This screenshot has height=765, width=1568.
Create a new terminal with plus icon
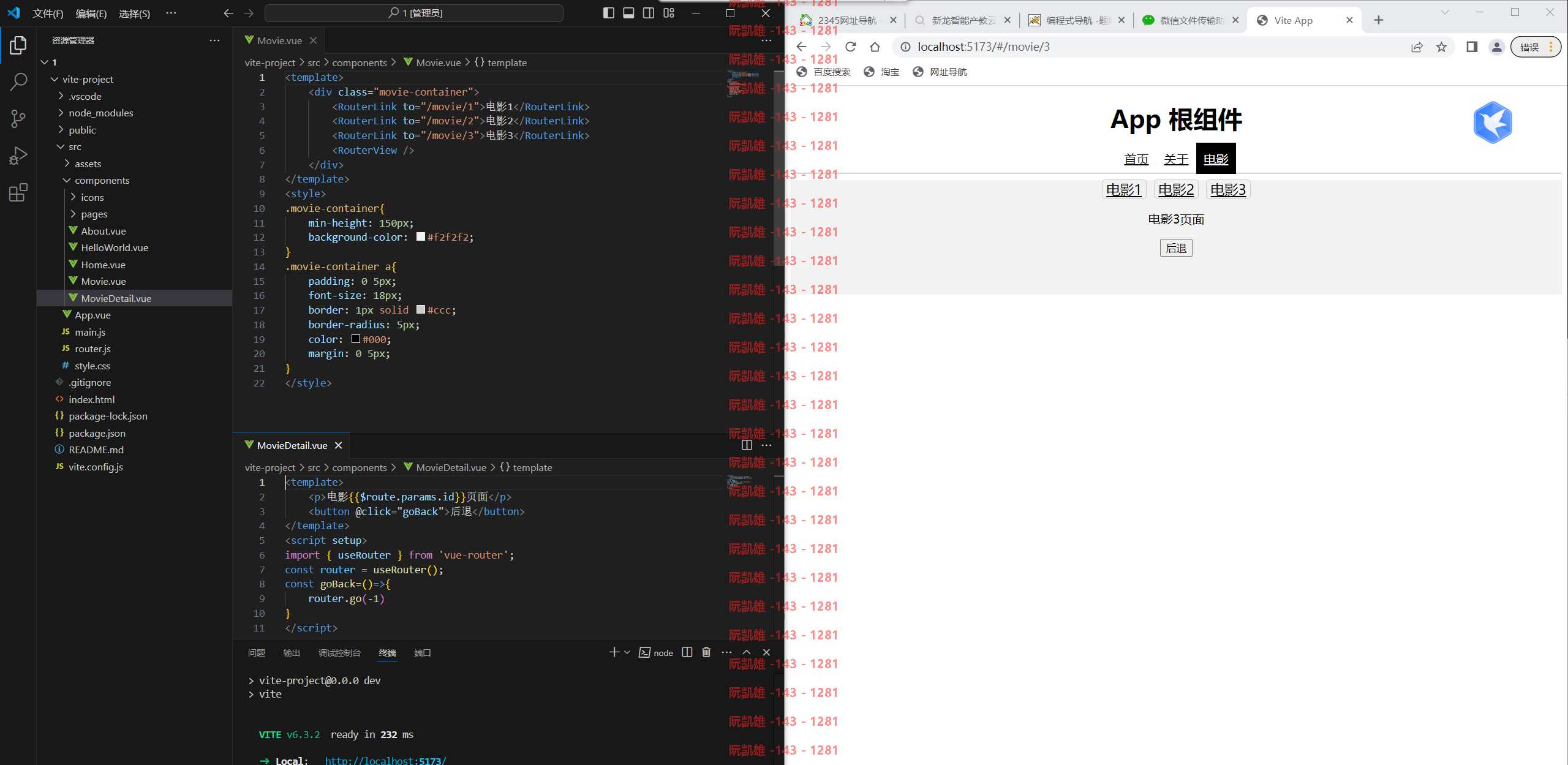[x=614, y=652]
